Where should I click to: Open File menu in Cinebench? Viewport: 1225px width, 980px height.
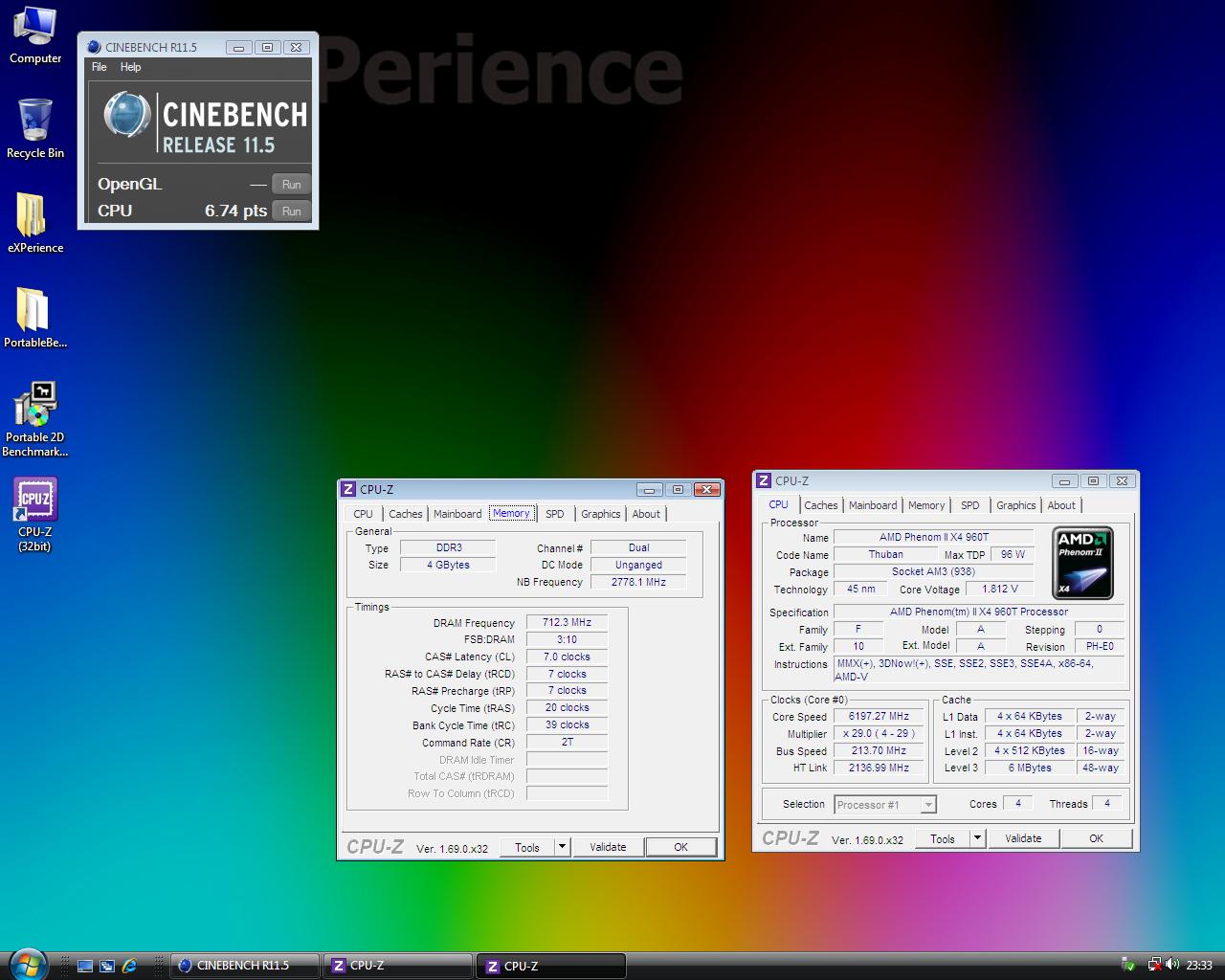tap(100, 67)
